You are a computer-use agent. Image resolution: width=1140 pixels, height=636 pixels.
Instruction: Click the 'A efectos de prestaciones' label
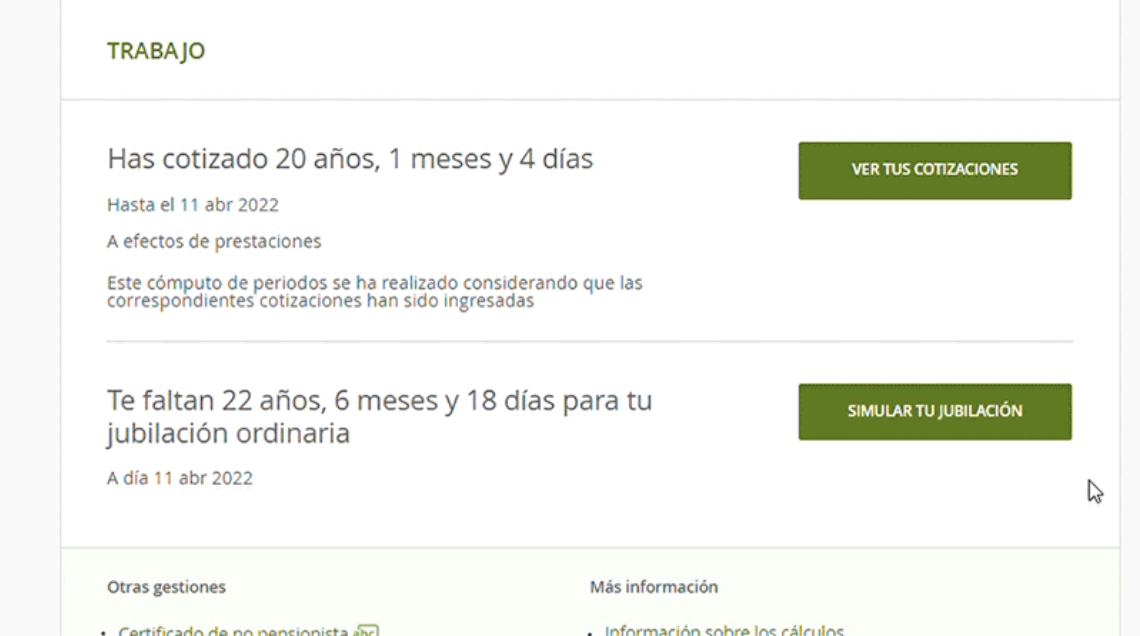click(214, 241)
